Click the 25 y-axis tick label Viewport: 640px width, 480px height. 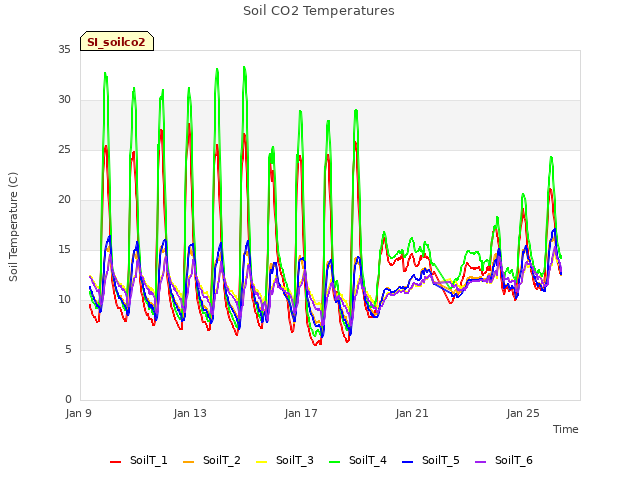[x=64, y=150]
